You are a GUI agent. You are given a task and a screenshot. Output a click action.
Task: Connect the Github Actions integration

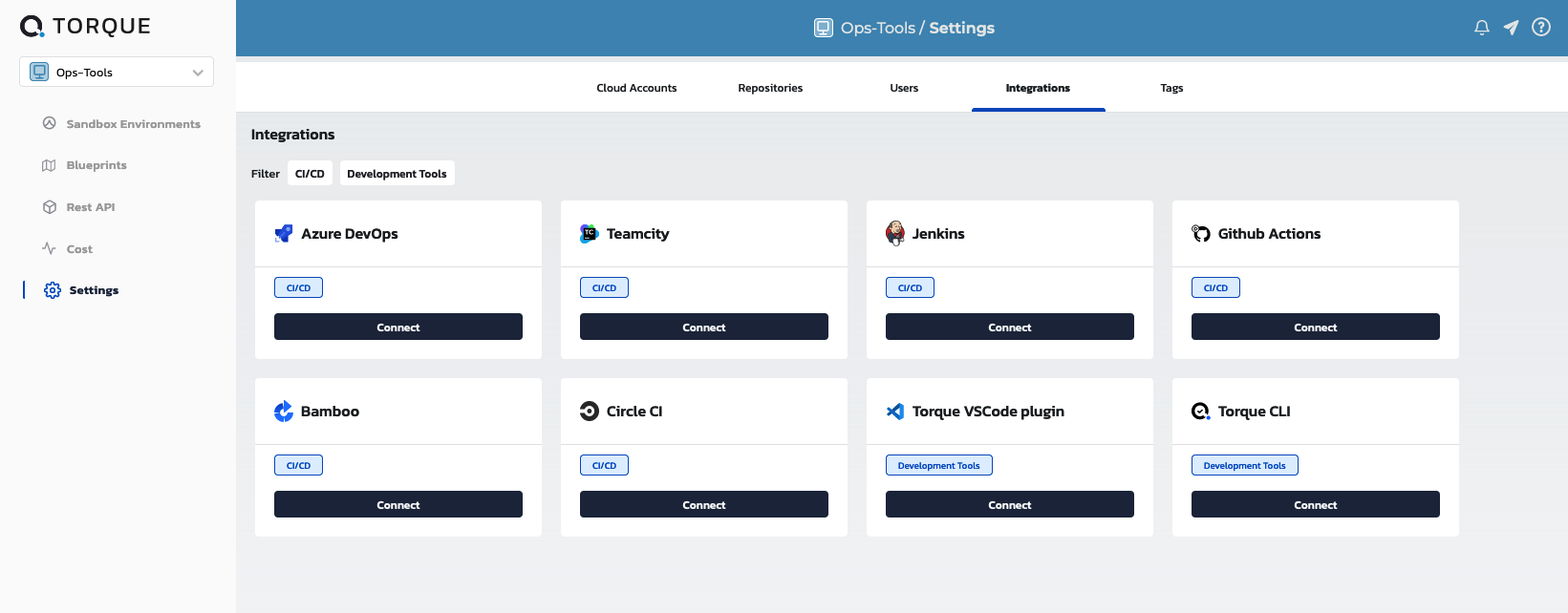1315,327
